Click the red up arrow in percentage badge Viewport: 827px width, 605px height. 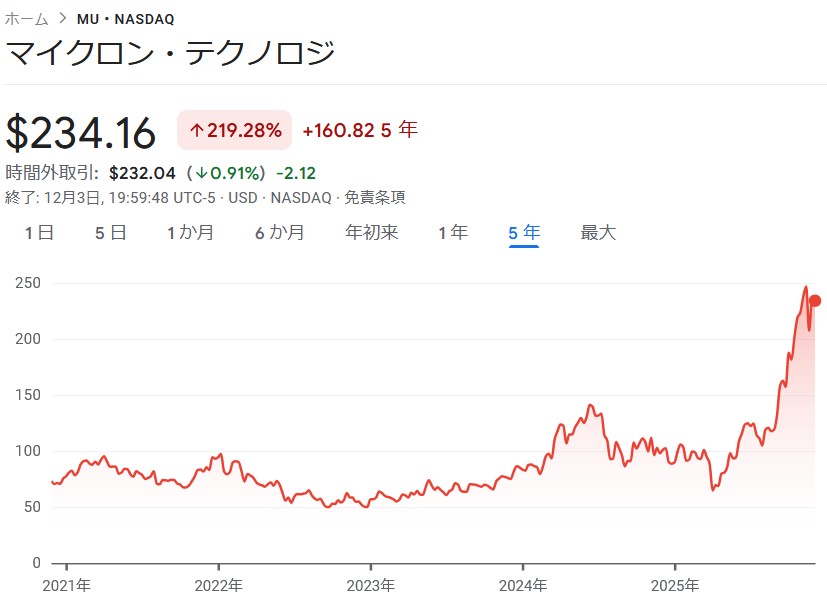[196, 131]
